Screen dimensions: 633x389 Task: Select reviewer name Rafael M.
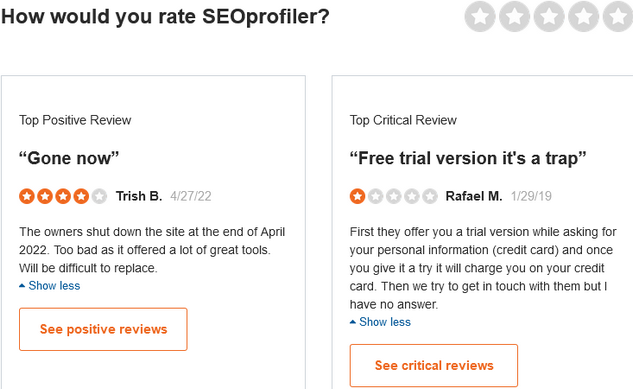[x=474, y=196]
